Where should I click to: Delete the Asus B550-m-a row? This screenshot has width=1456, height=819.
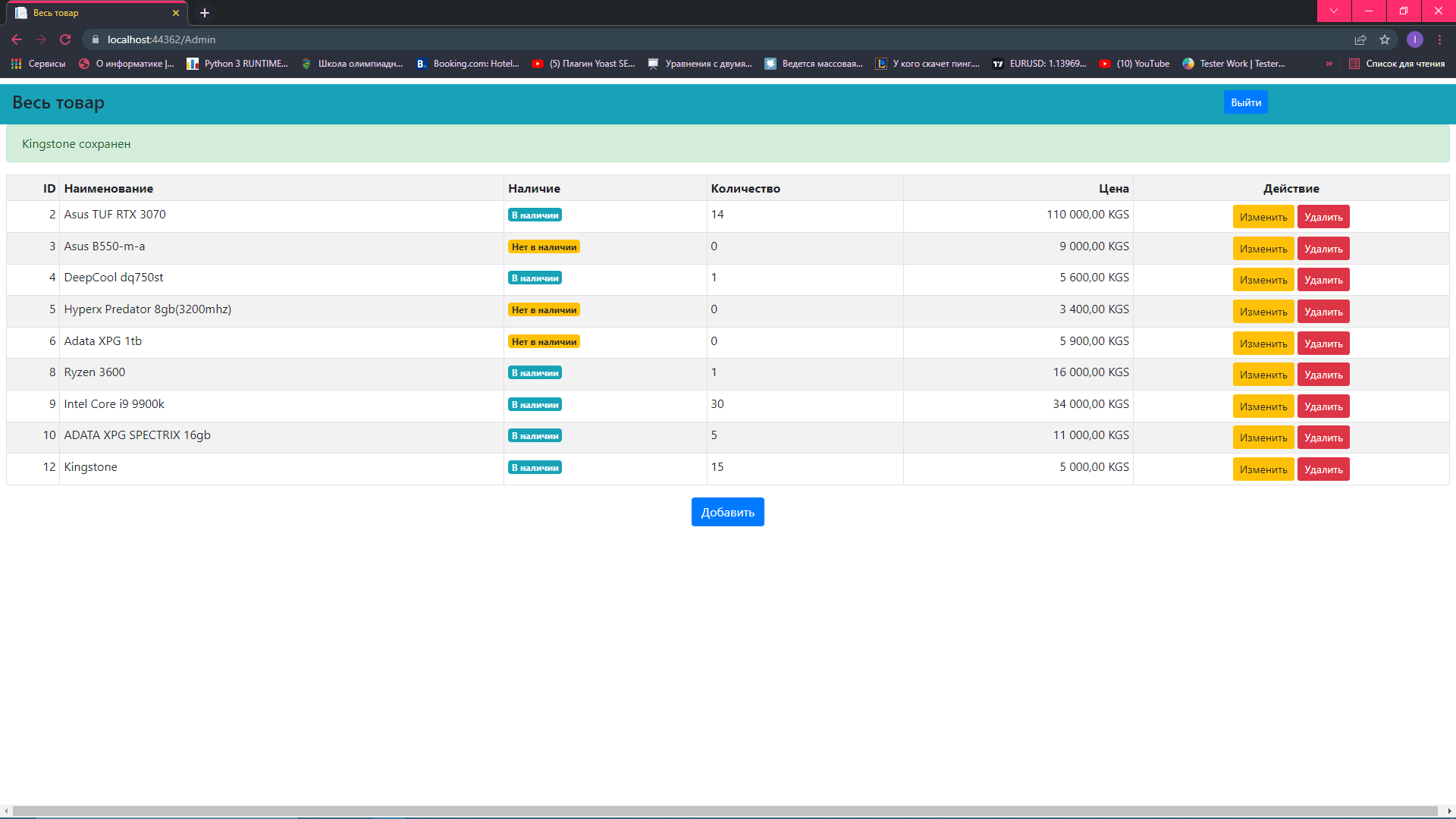1323,249
